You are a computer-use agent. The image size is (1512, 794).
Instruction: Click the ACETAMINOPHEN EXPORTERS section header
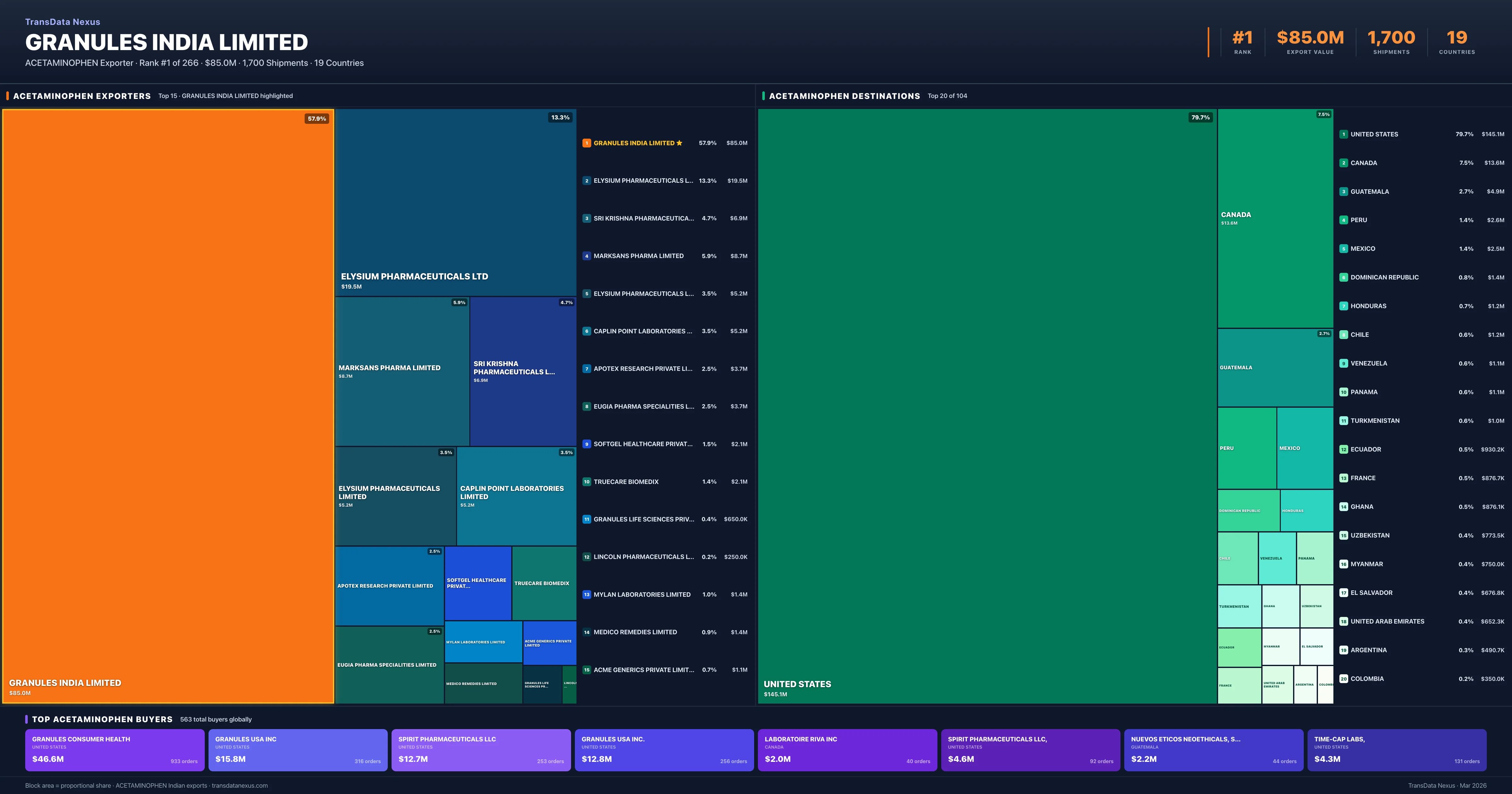click(82, 96)
